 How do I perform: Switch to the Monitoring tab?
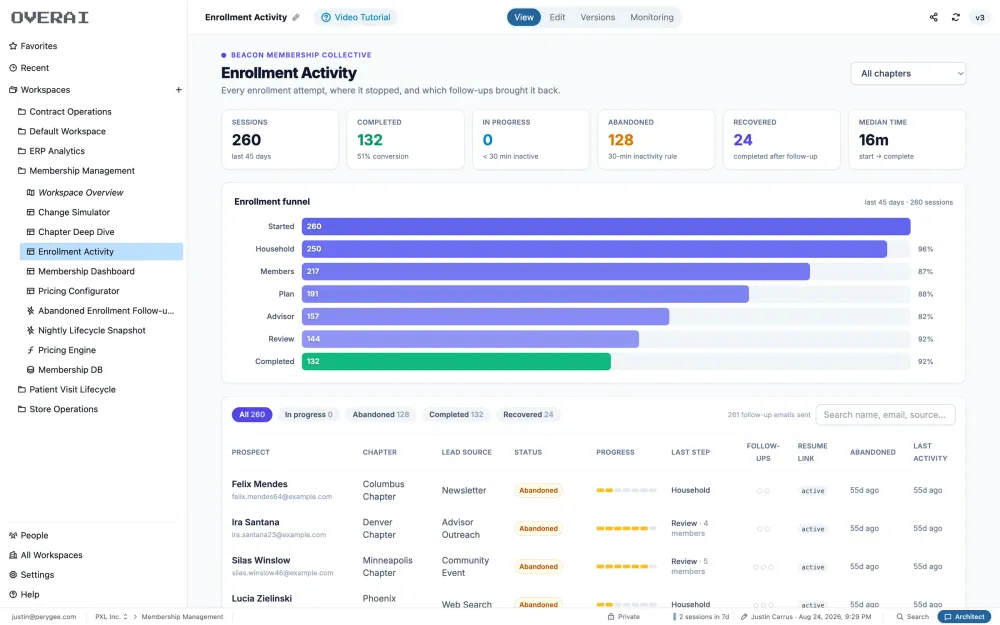652,17
